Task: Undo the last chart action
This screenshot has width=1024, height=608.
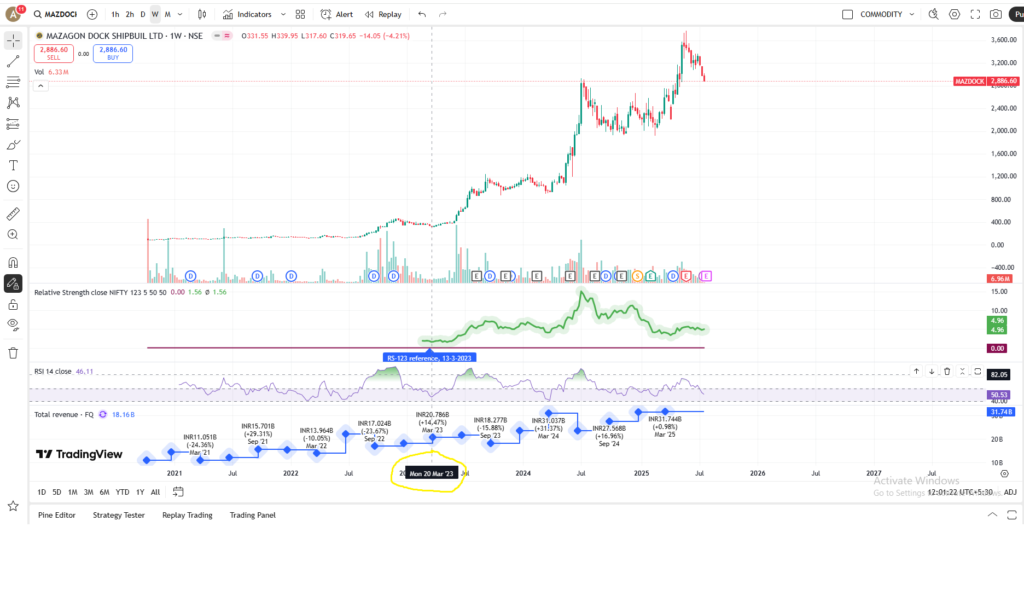Action: 422,14
